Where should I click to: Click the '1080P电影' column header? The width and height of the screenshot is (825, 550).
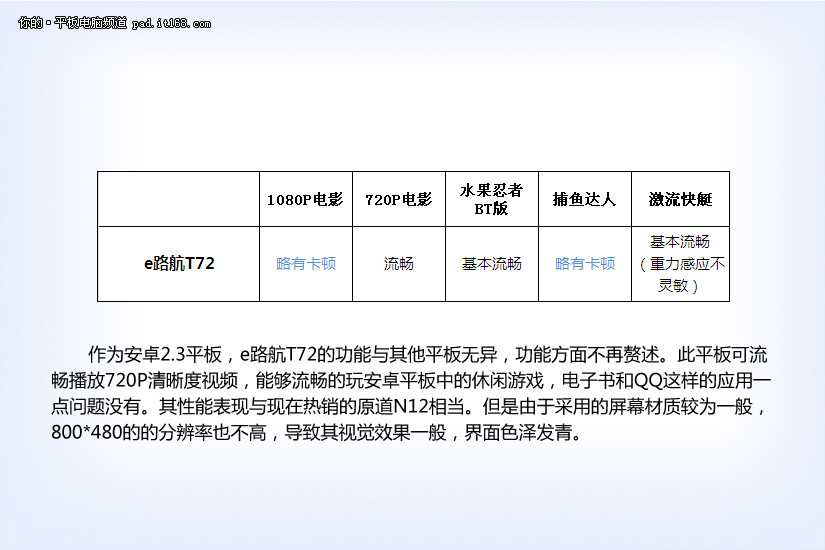pos(305,199)
